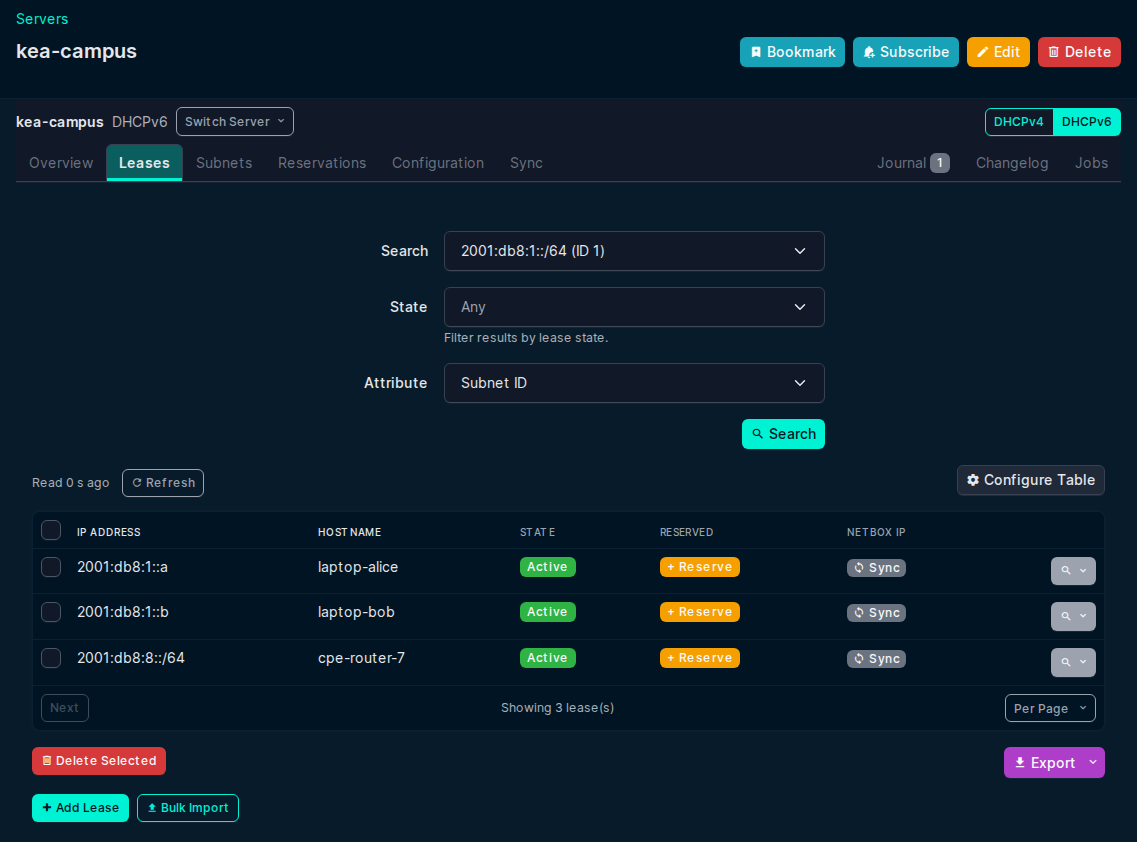Open the Per Page dropdown

[1050, 709]
